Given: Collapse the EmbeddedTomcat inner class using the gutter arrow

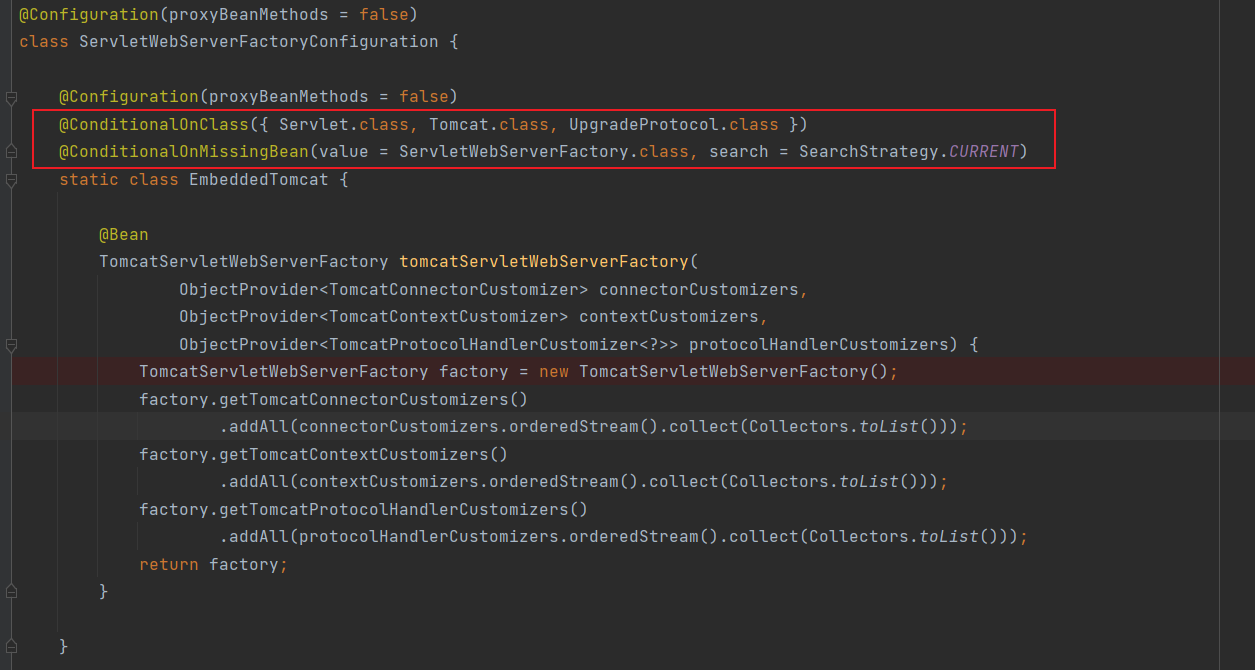Looking at the screenshot, I should pos(12,178).
